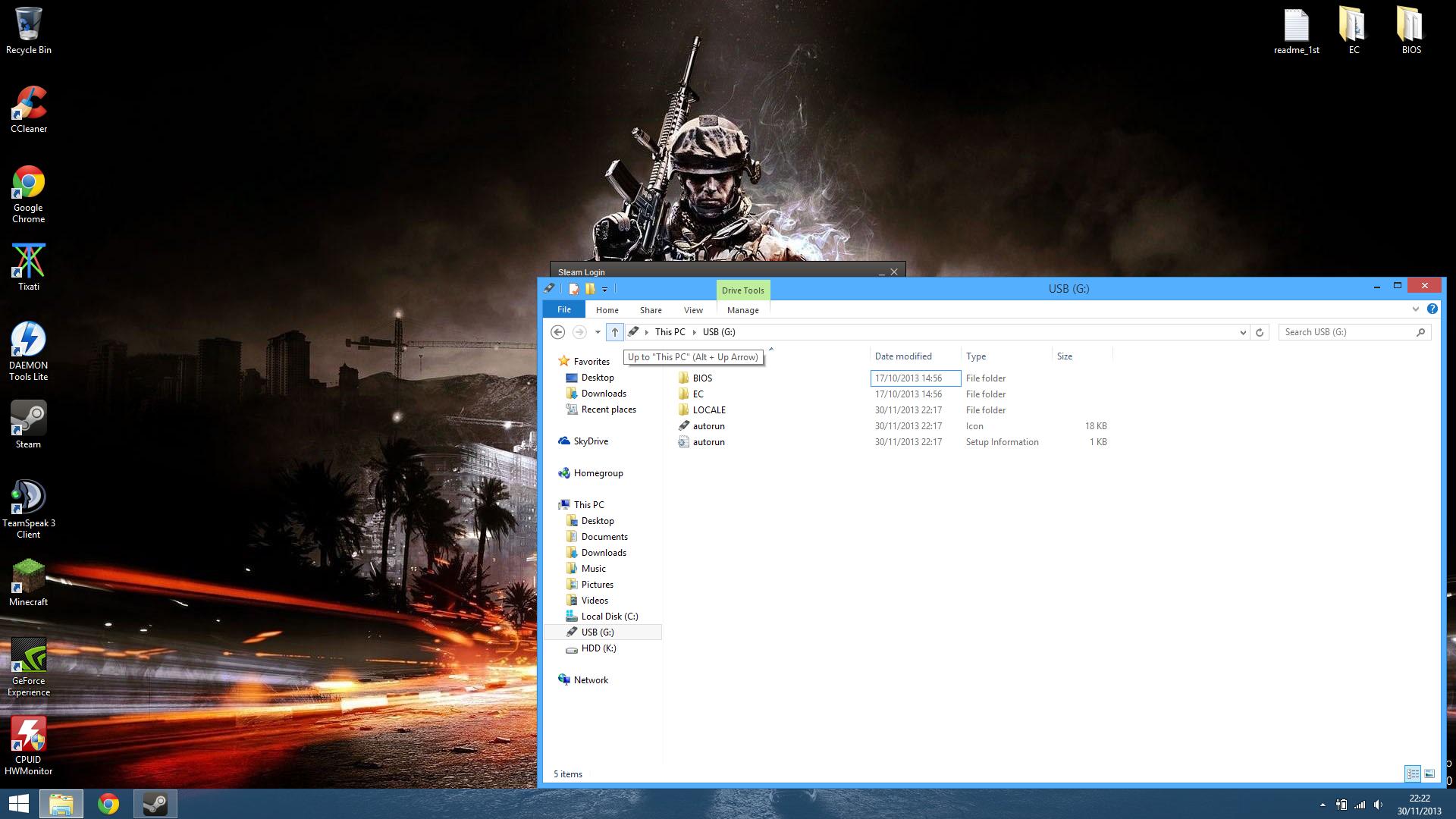Click the Properties icon in the quick access toolbar
The height and width of the screenshot is (819, 1456).
[574, 288]
